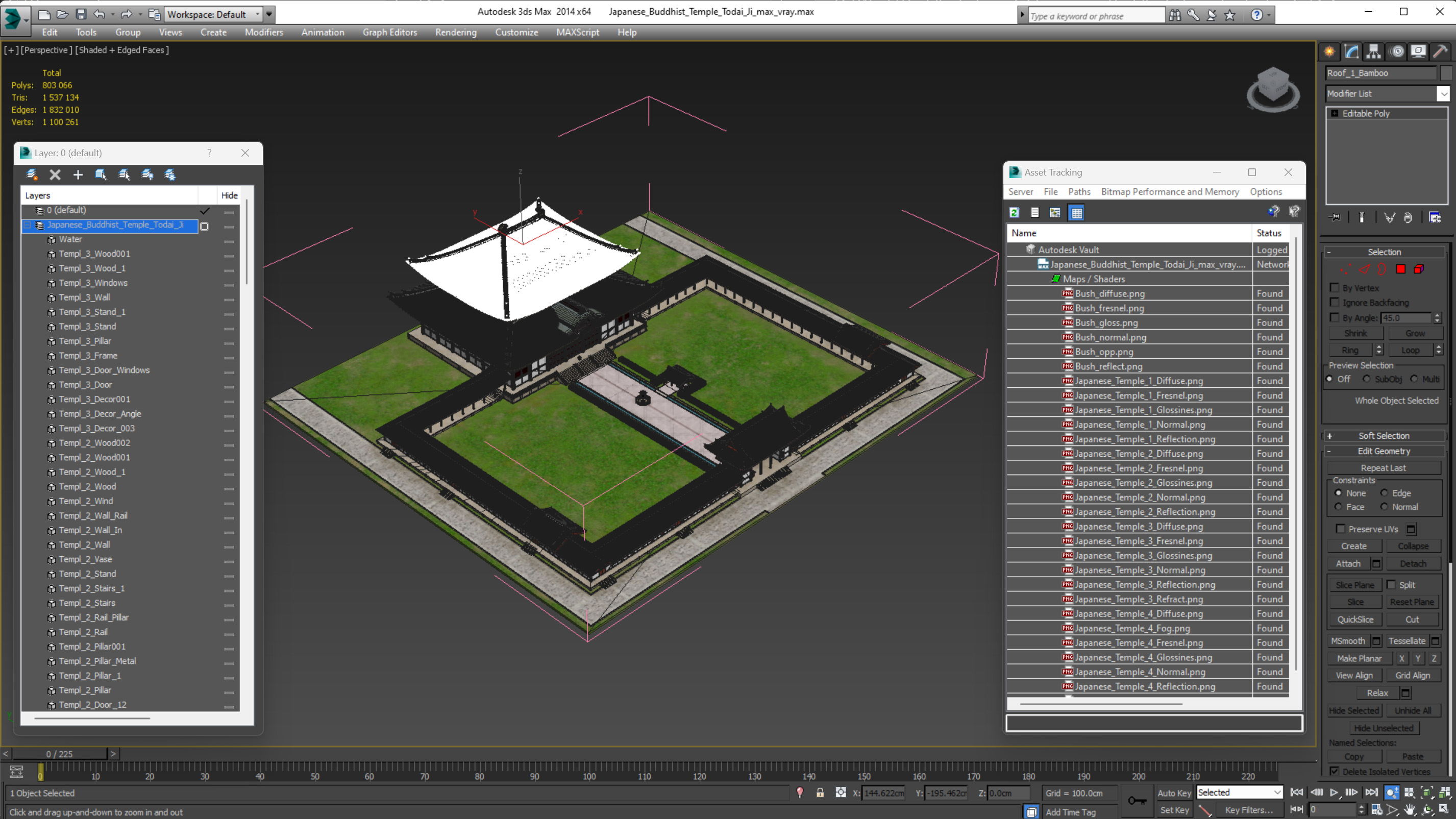Enable Ignore Backfacing checkbox
The height and width of the screenshot is (819, 1456).
click(x=1335, y=302)
